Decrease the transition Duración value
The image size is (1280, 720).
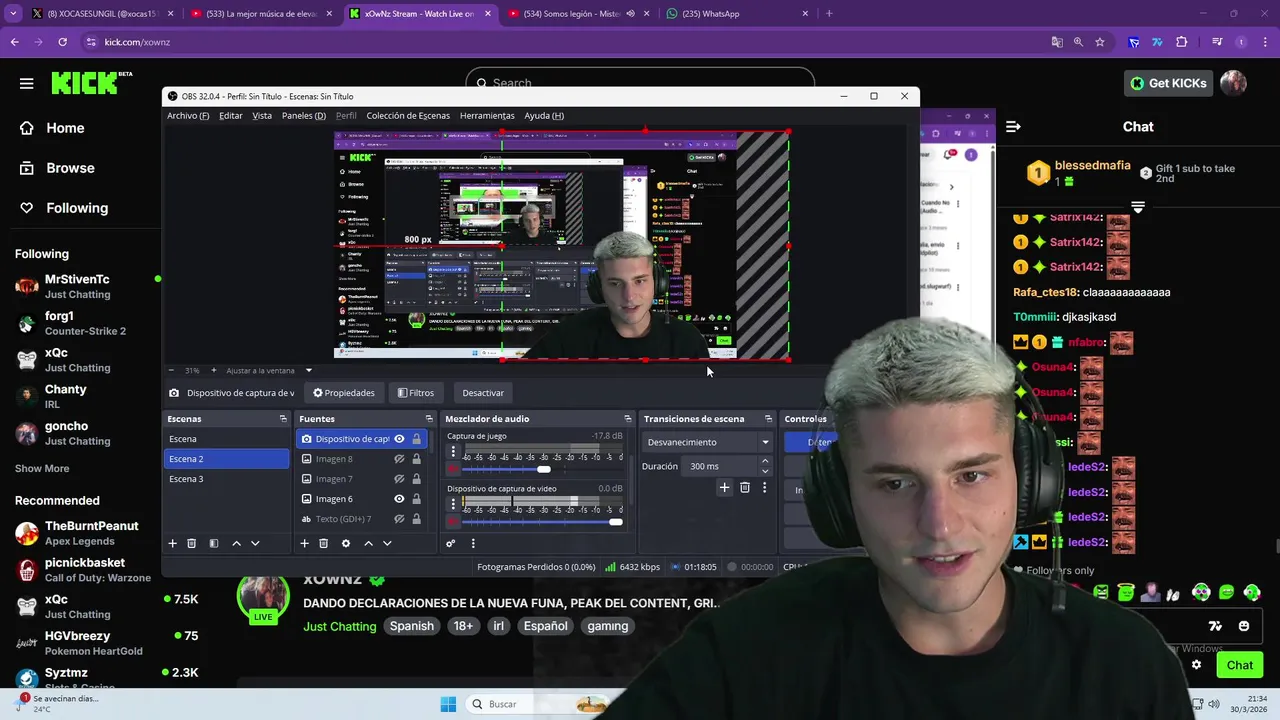(765, 471)
